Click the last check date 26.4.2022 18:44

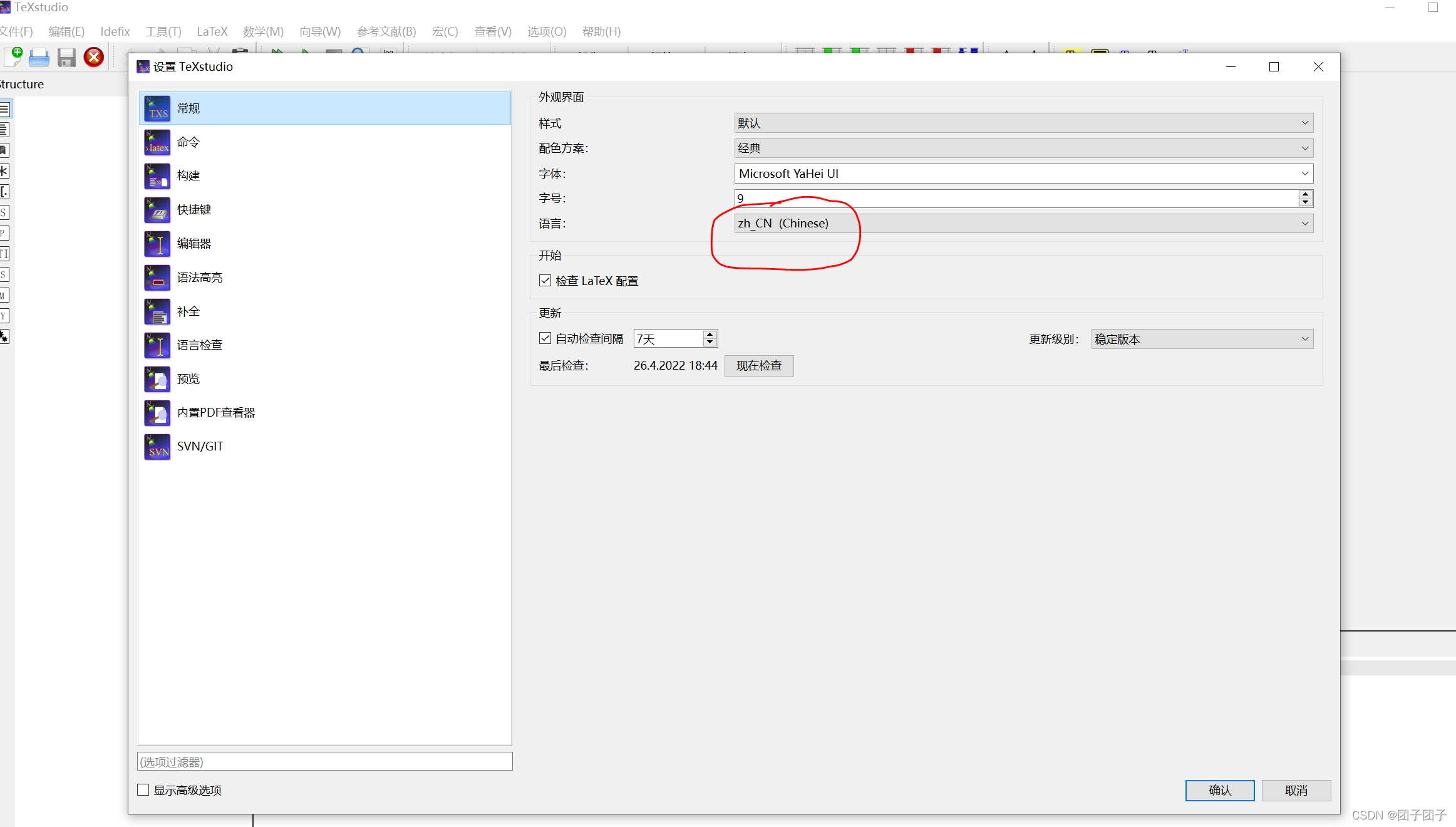(675, 365)
